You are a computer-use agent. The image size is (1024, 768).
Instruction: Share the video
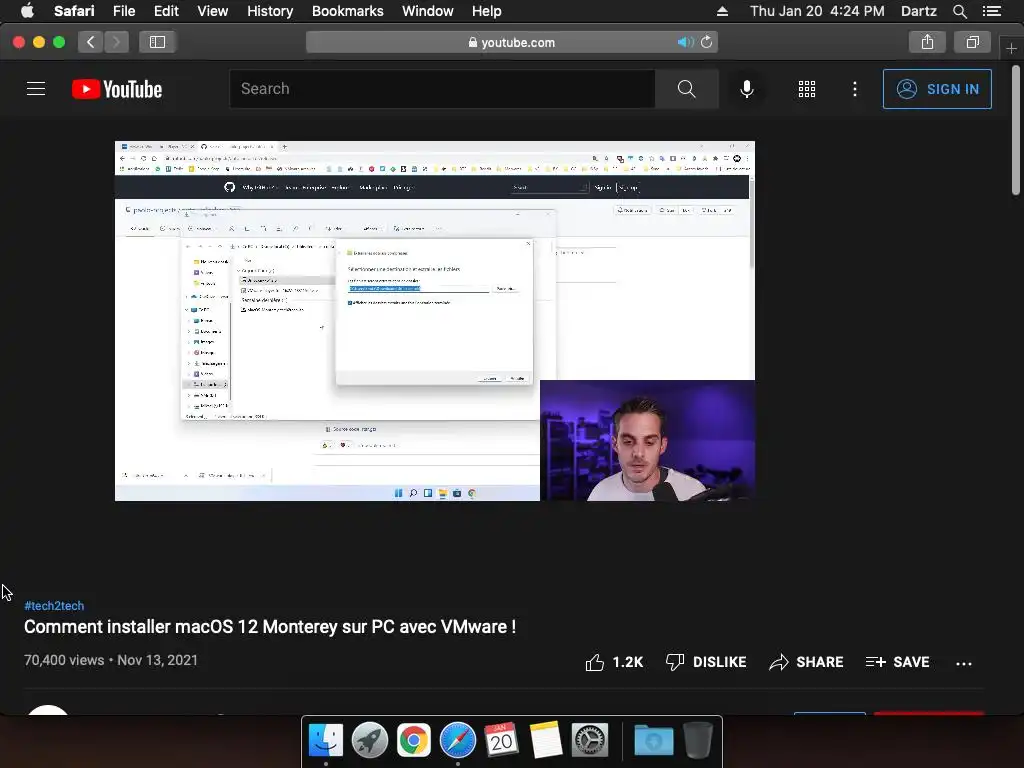[x=806, y=662]
